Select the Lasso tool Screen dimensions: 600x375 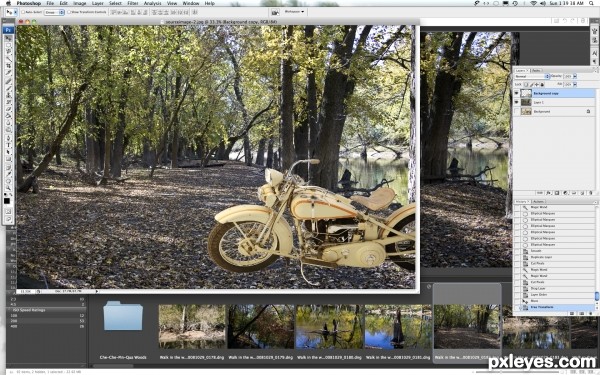coord(8,51)
